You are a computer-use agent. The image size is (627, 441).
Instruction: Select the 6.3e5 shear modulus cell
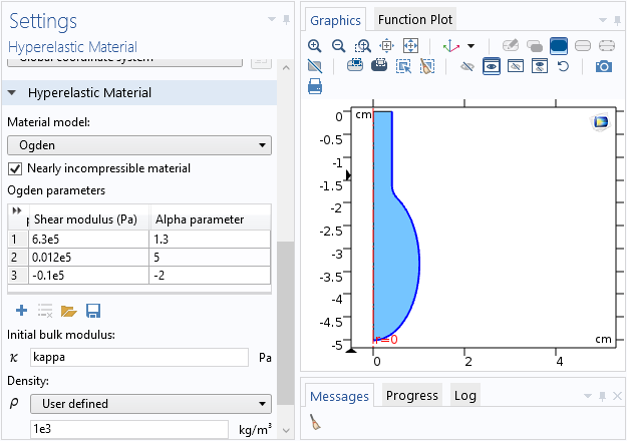point(88,239)
